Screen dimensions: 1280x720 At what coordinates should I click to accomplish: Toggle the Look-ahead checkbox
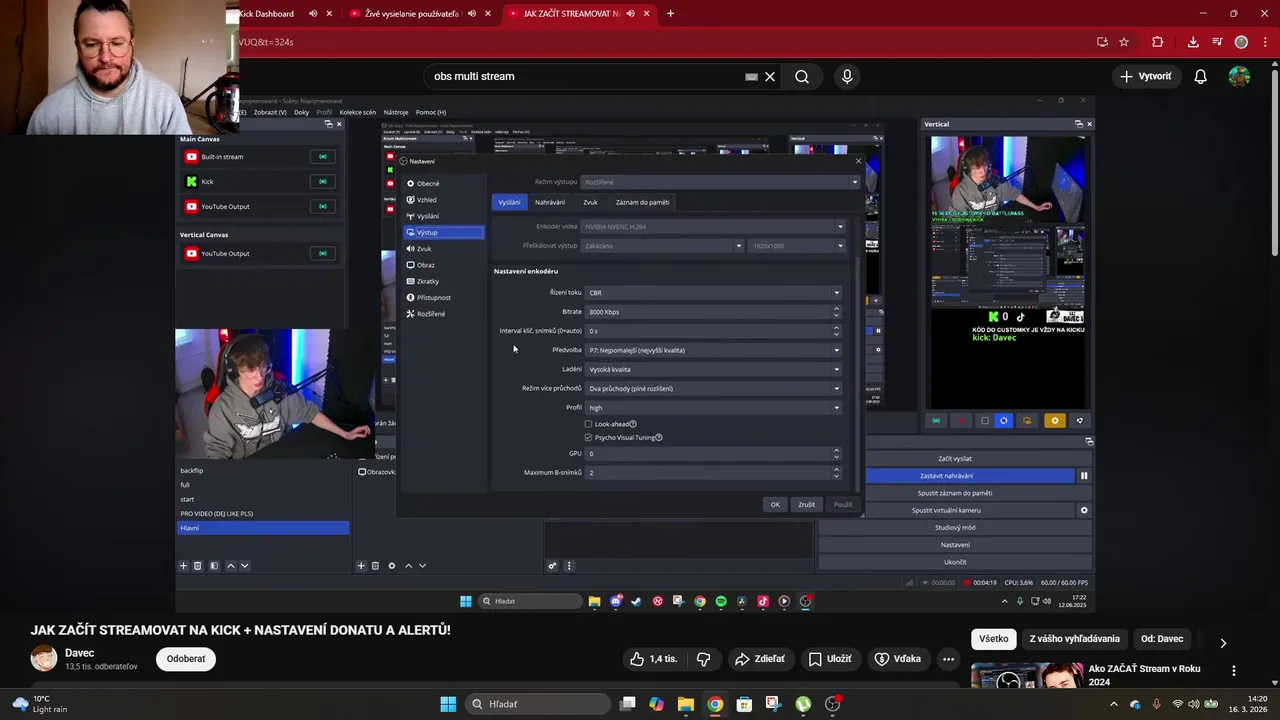[588, 424]
